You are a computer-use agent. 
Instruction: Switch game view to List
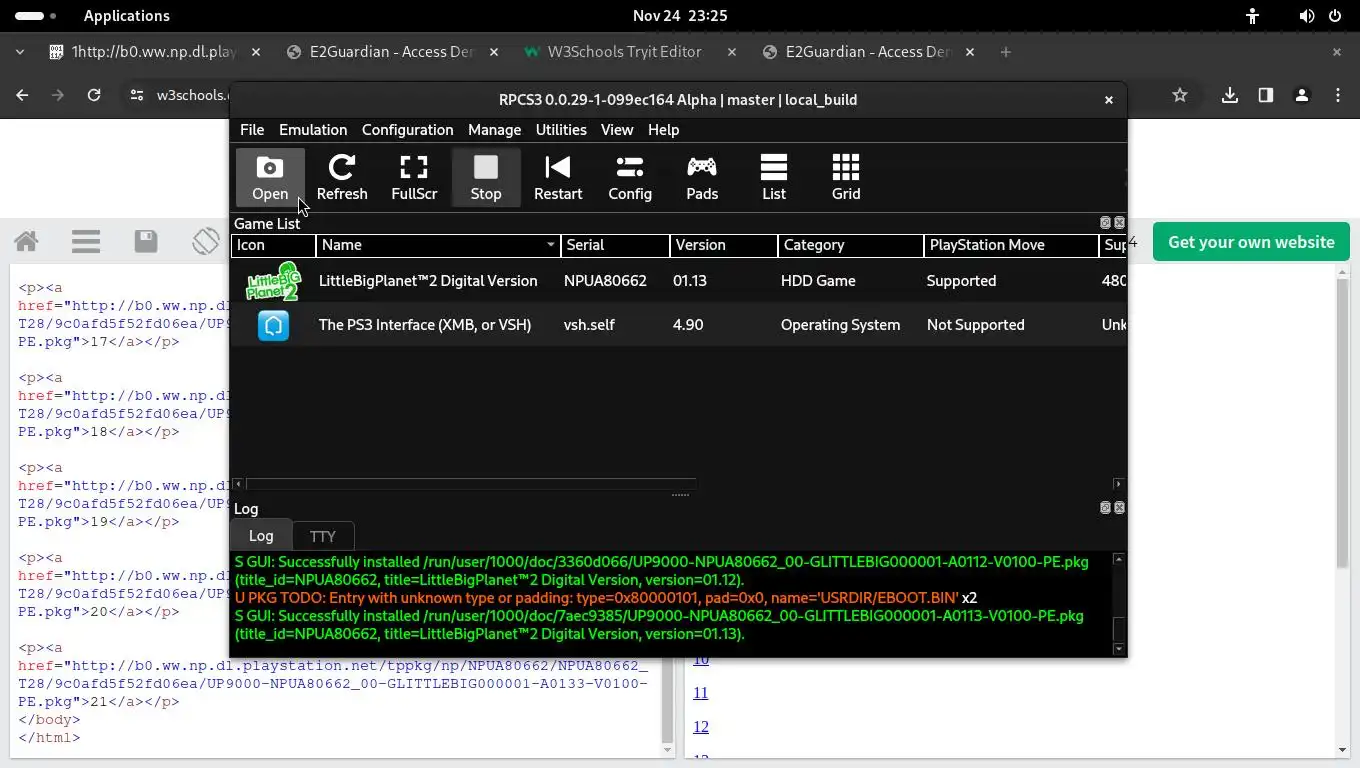774,178
